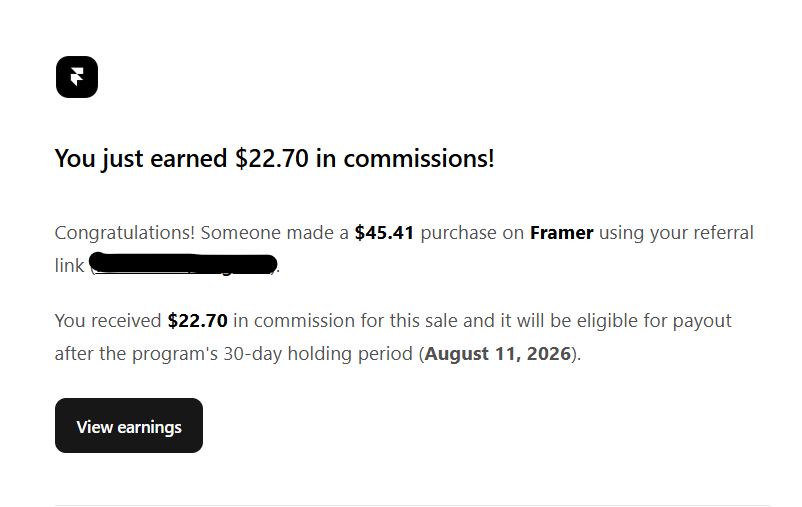The width and height of the screenshot is (802, 507).
Task: Select the $45.41 purchase amount
Action: pyautogui.click(x=384, y=233)
